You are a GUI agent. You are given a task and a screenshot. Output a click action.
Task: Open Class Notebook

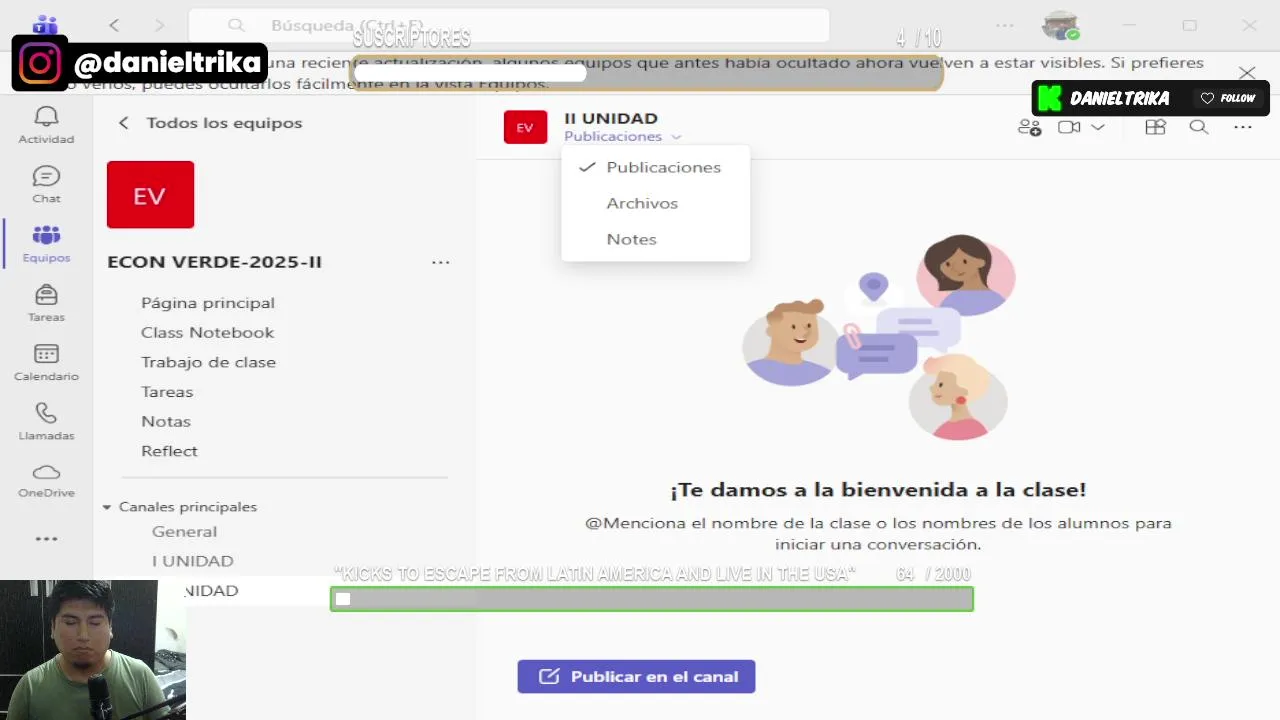(207, 332)
